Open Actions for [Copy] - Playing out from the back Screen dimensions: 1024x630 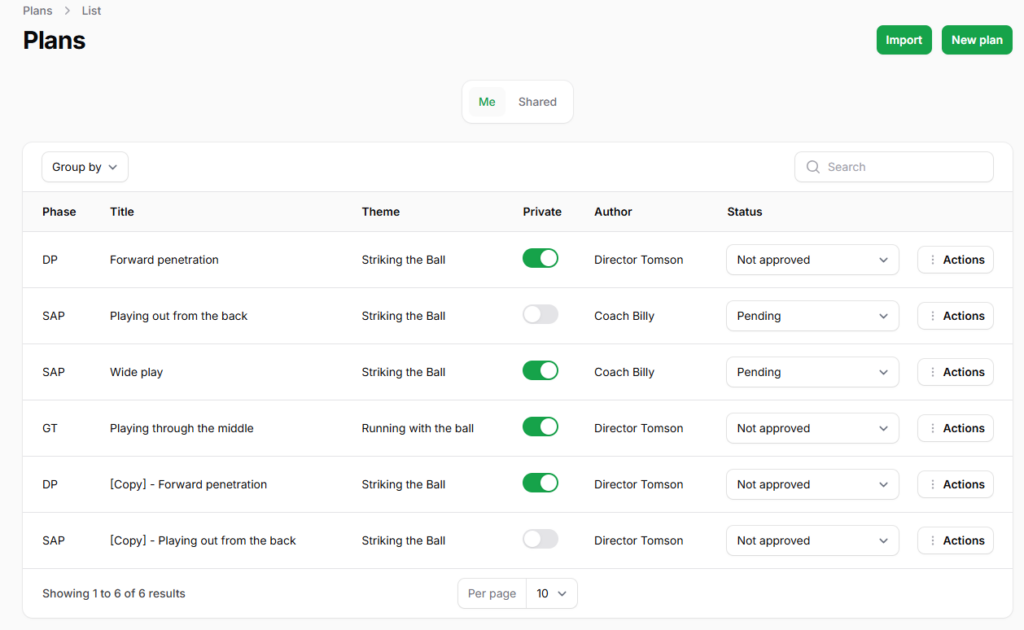[x=955, y=541]
